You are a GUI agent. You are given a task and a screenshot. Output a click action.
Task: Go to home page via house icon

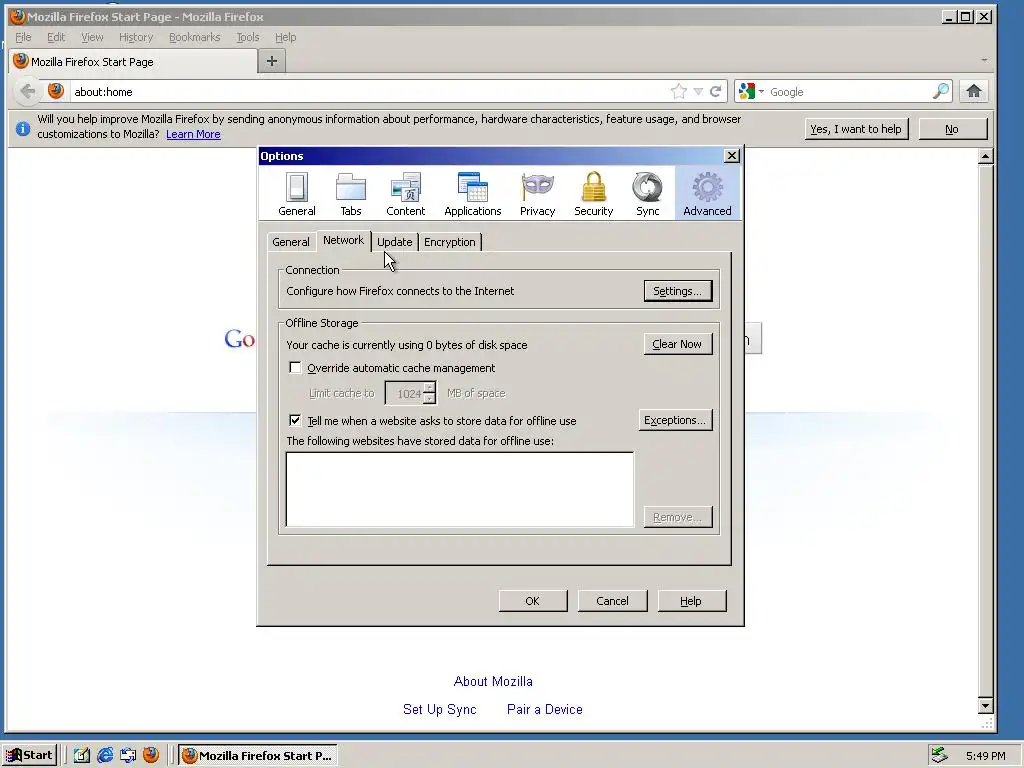click(x=974, y=91)
